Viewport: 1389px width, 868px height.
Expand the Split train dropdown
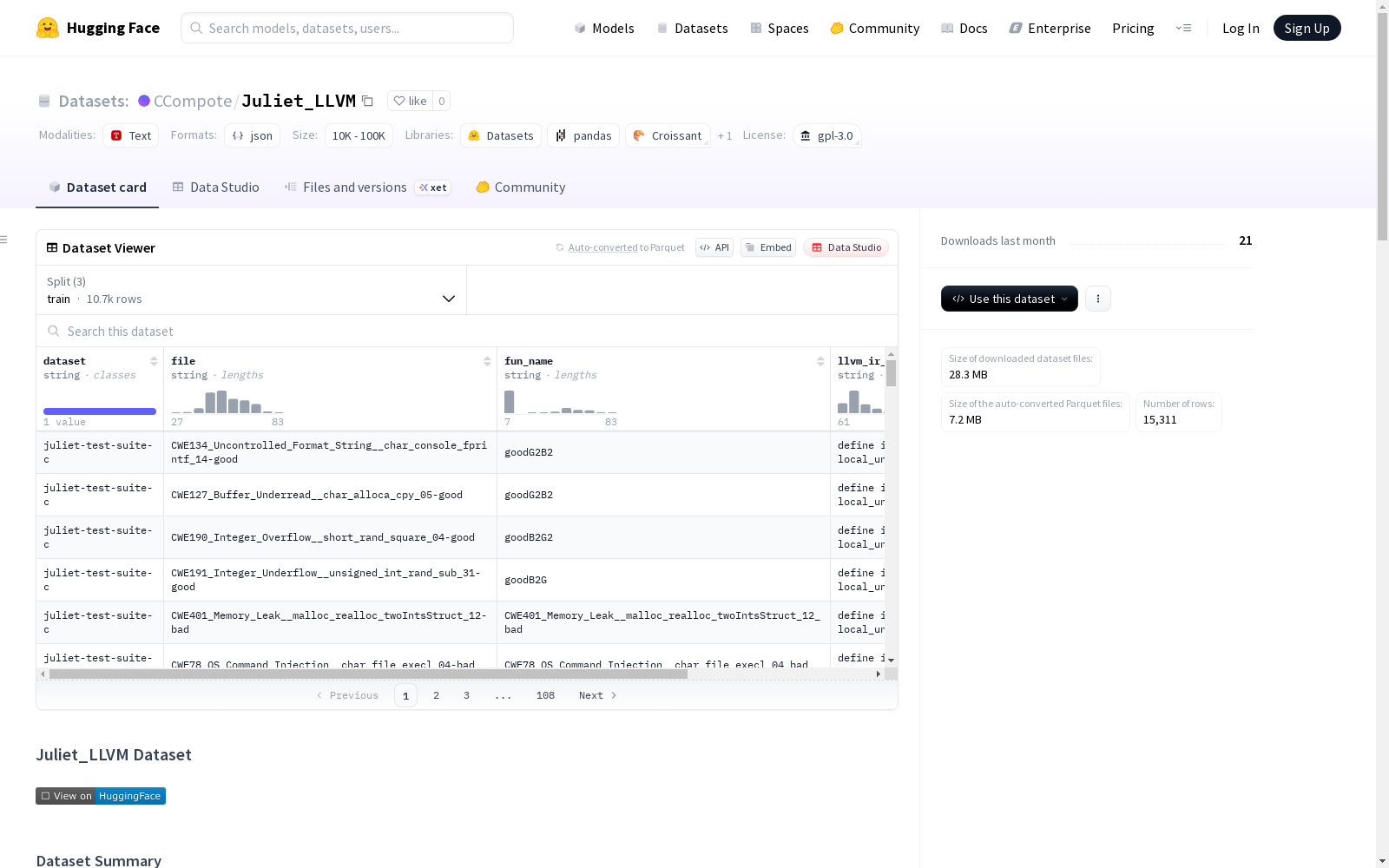(x=252, y=290)
